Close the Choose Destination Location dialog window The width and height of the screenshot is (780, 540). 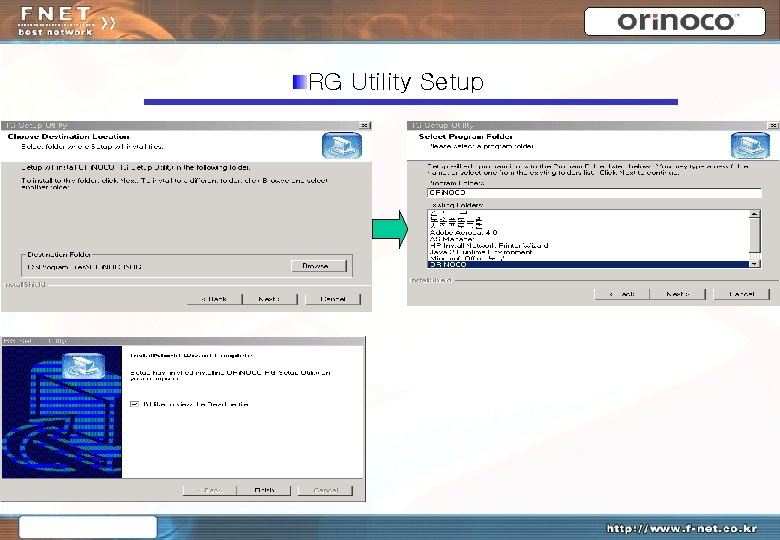pyautogui.click(x=365, y=125)
